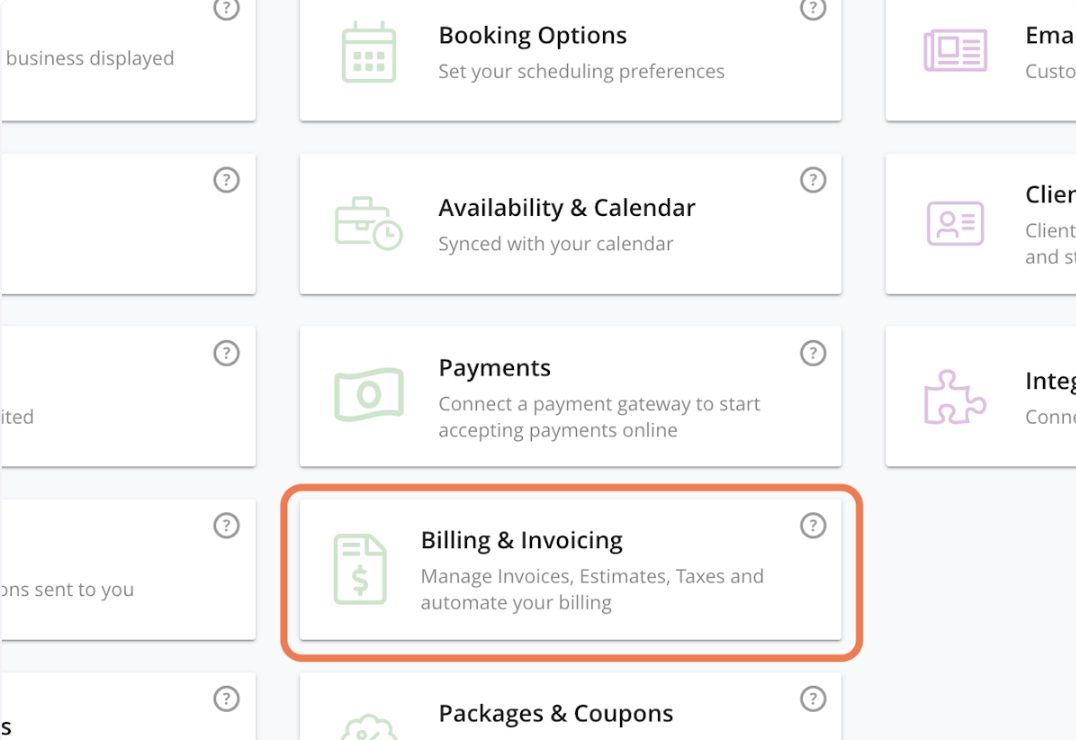
Task: Click the newspaper icon on the Email card
Action: 954,50
